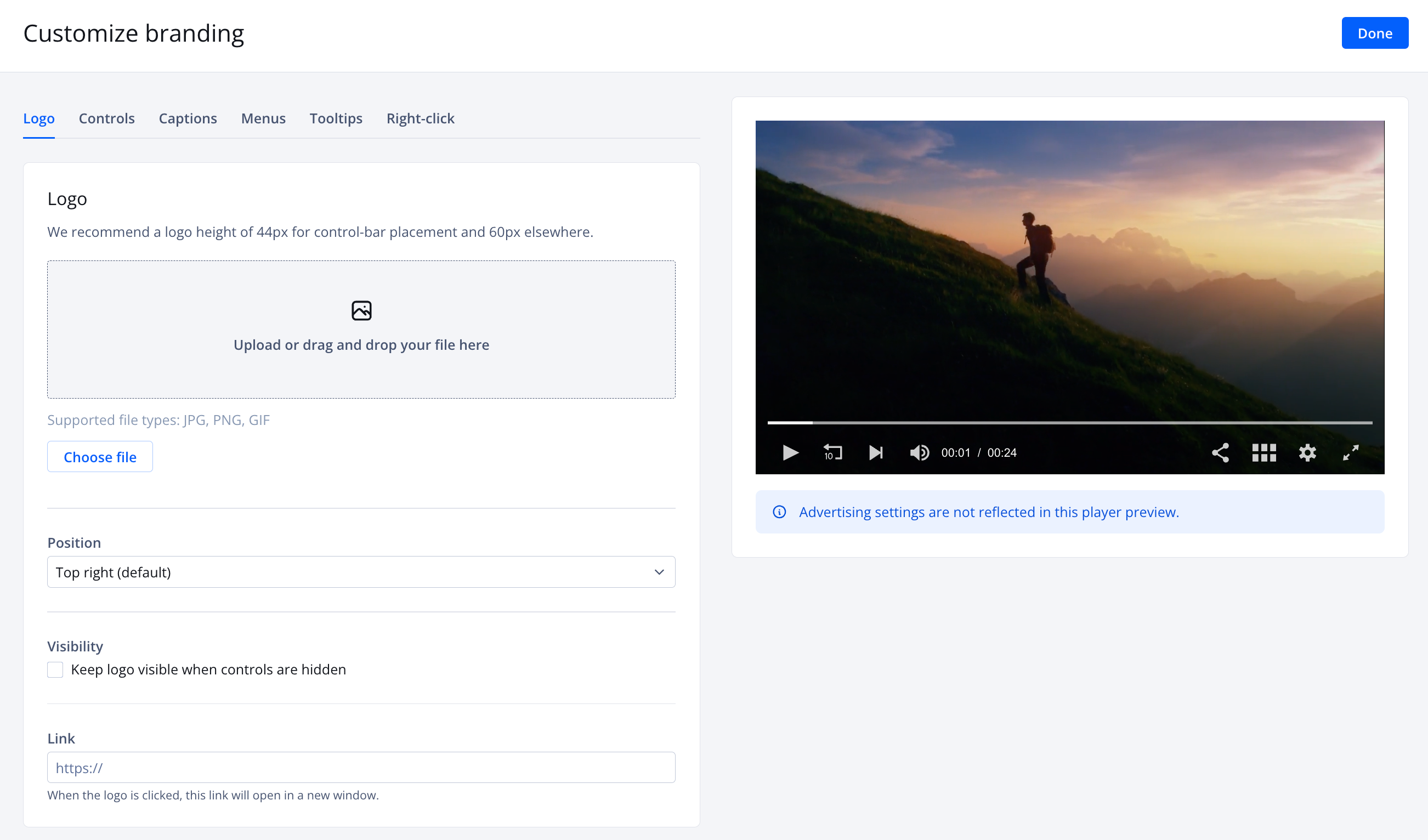
Task: Go to the Tooltips tab
Action: click(x=336, y=118)
